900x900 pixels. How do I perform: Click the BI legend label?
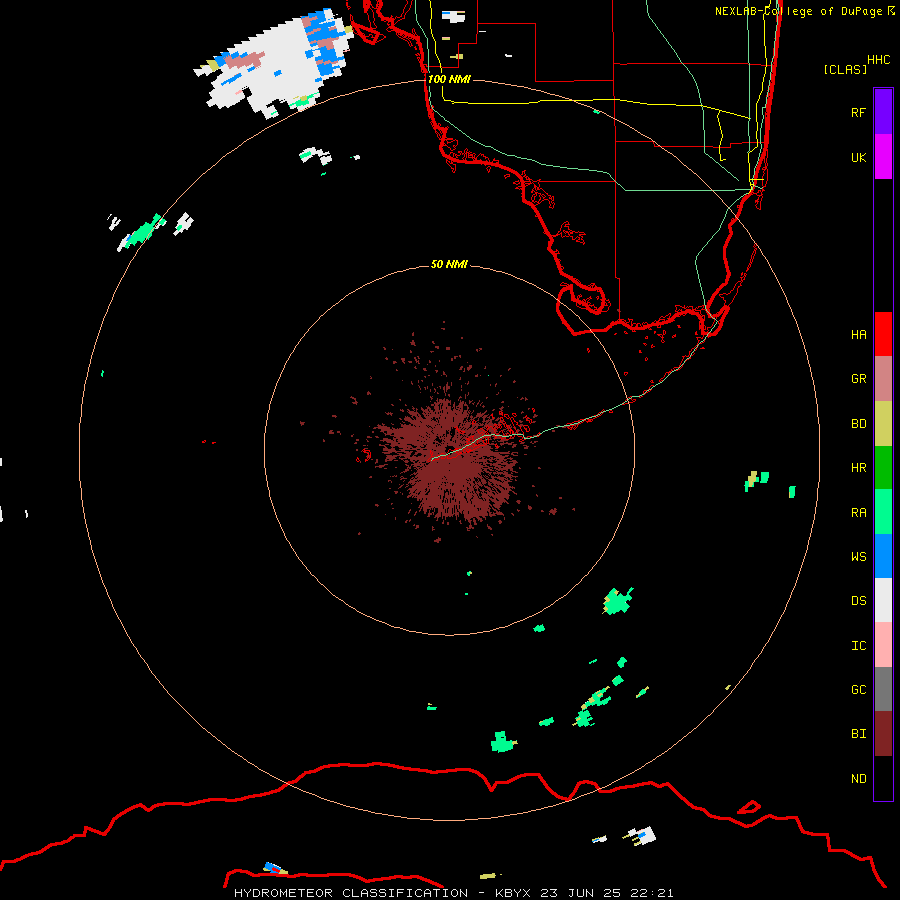pyautogui.click(x=859, y=734)
